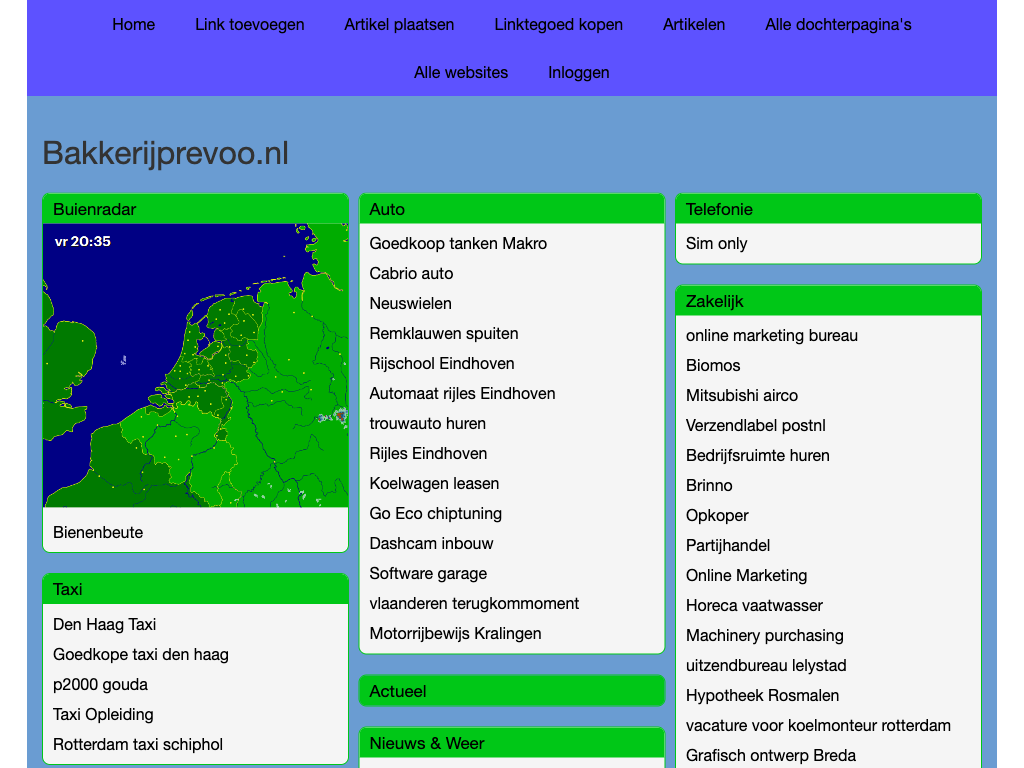1024x768 pixels.
Task: Visit online marketing bureau link
Action: 772,335
